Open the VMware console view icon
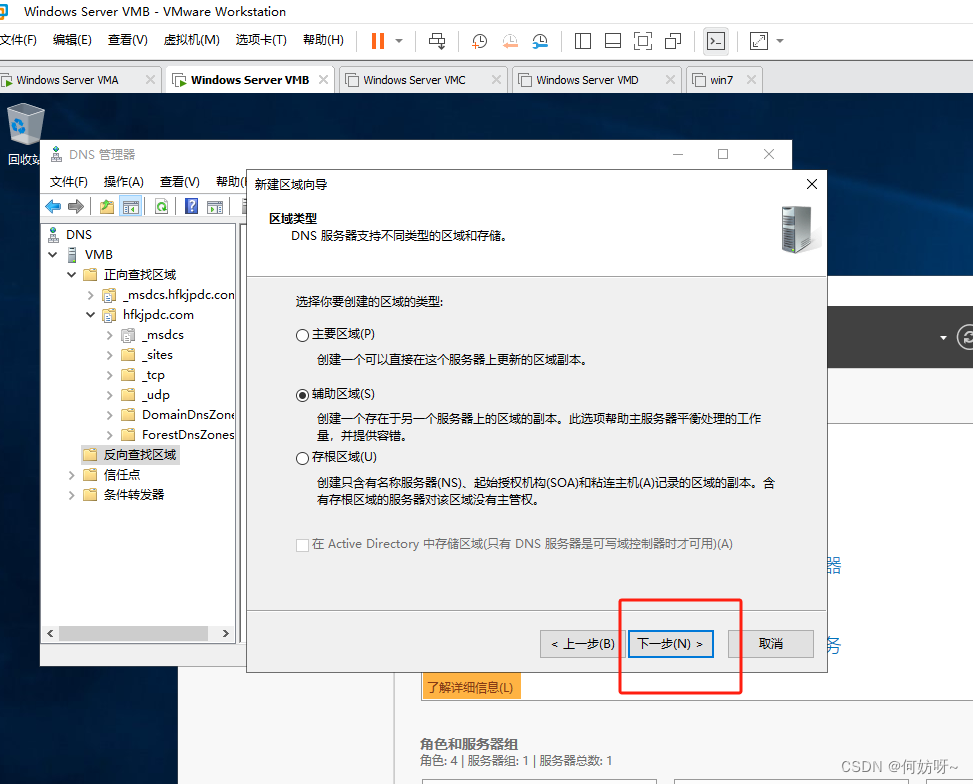This screenshot has width=973, height=784. (x=715, y=41)
